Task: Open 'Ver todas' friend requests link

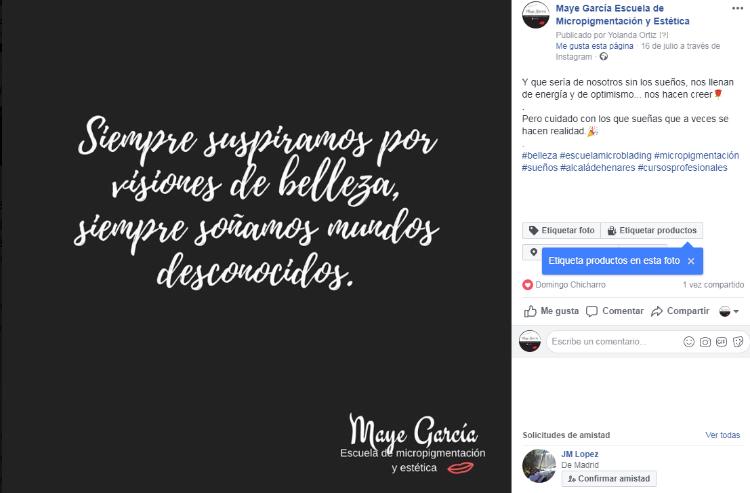Action: [722, 435]
